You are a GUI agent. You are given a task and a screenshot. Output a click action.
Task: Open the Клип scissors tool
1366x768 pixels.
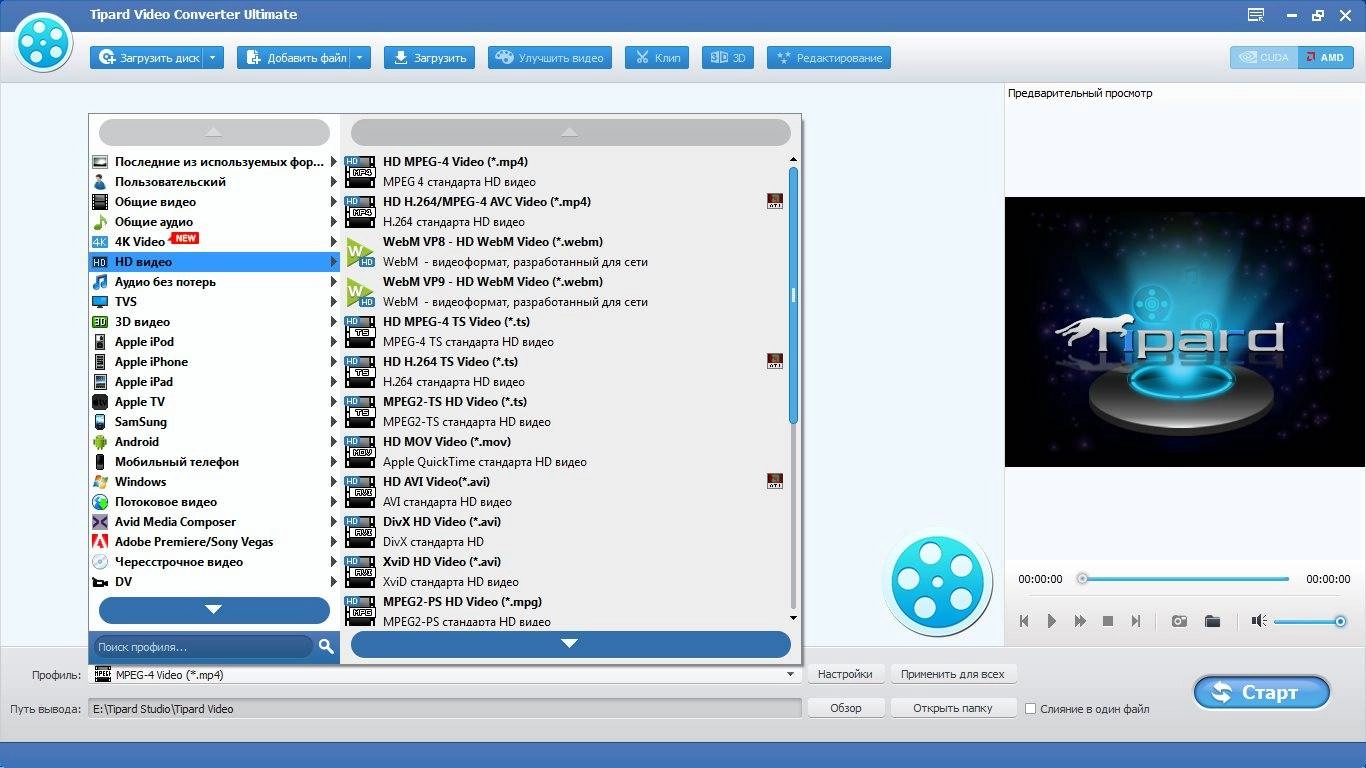[657, 58]
